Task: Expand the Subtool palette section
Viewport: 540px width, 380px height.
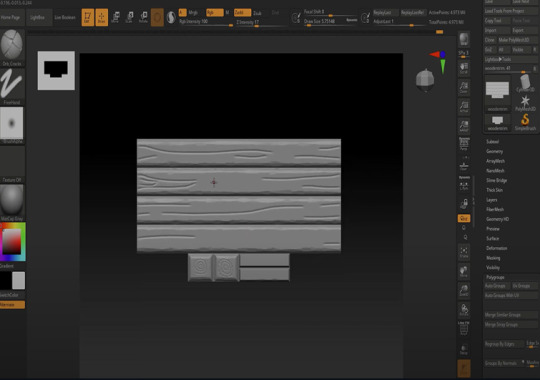Action: tap(492, 142)
